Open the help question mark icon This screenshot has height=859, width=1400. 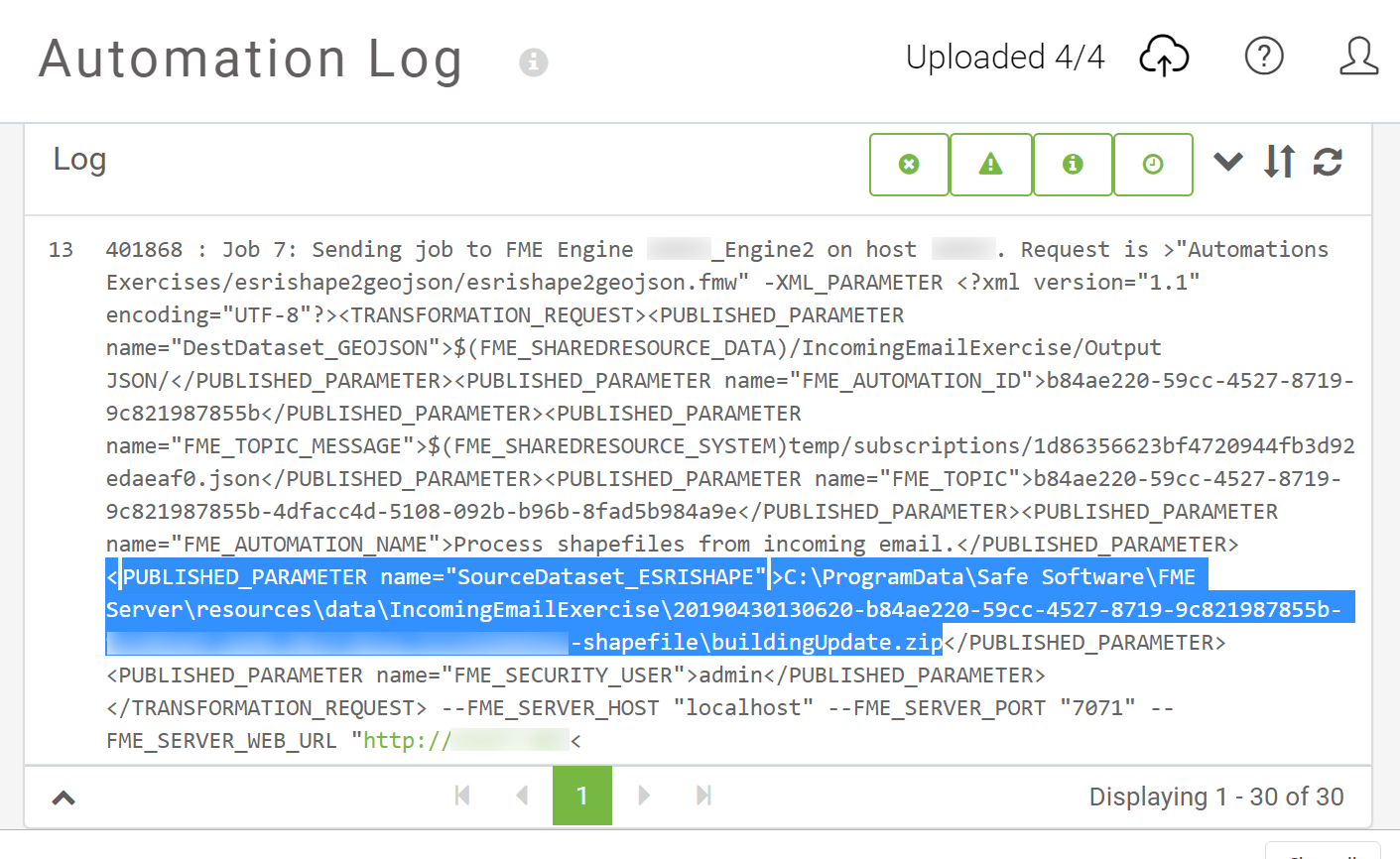1264,56
